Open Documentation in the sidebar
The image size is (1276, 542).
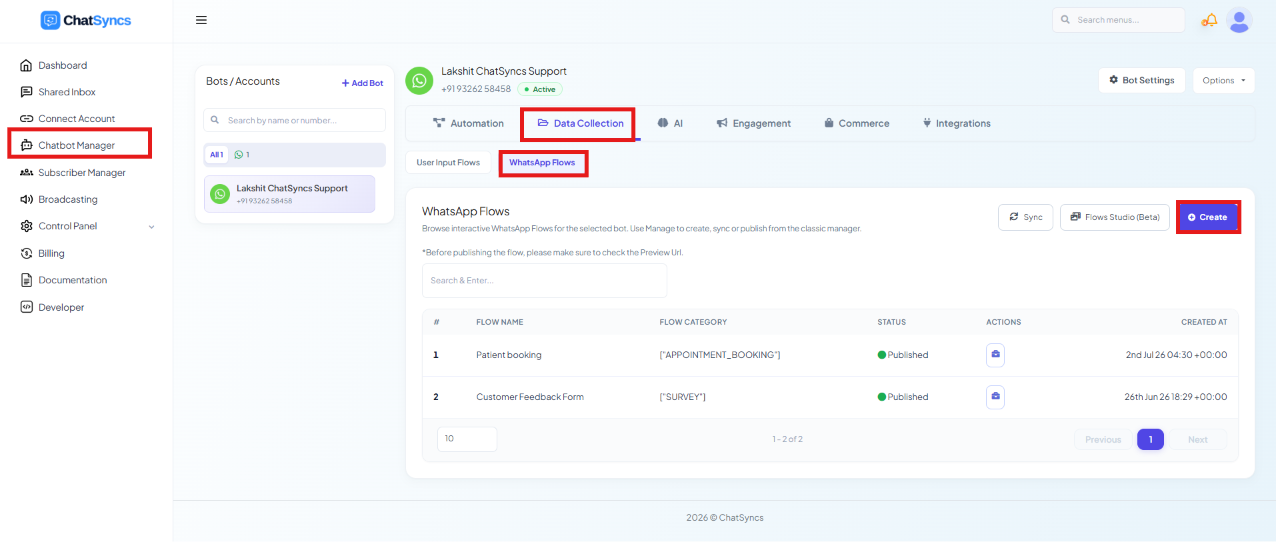[72, 280]
